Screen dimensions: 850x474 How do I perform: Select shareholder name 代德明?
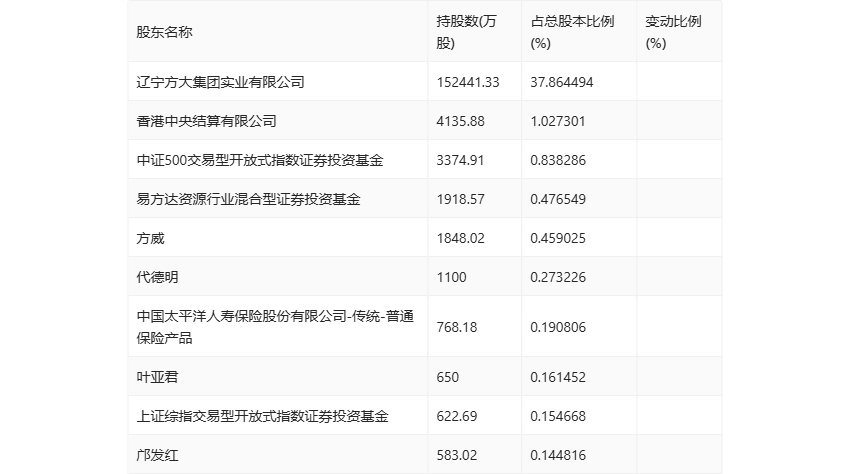157,277
